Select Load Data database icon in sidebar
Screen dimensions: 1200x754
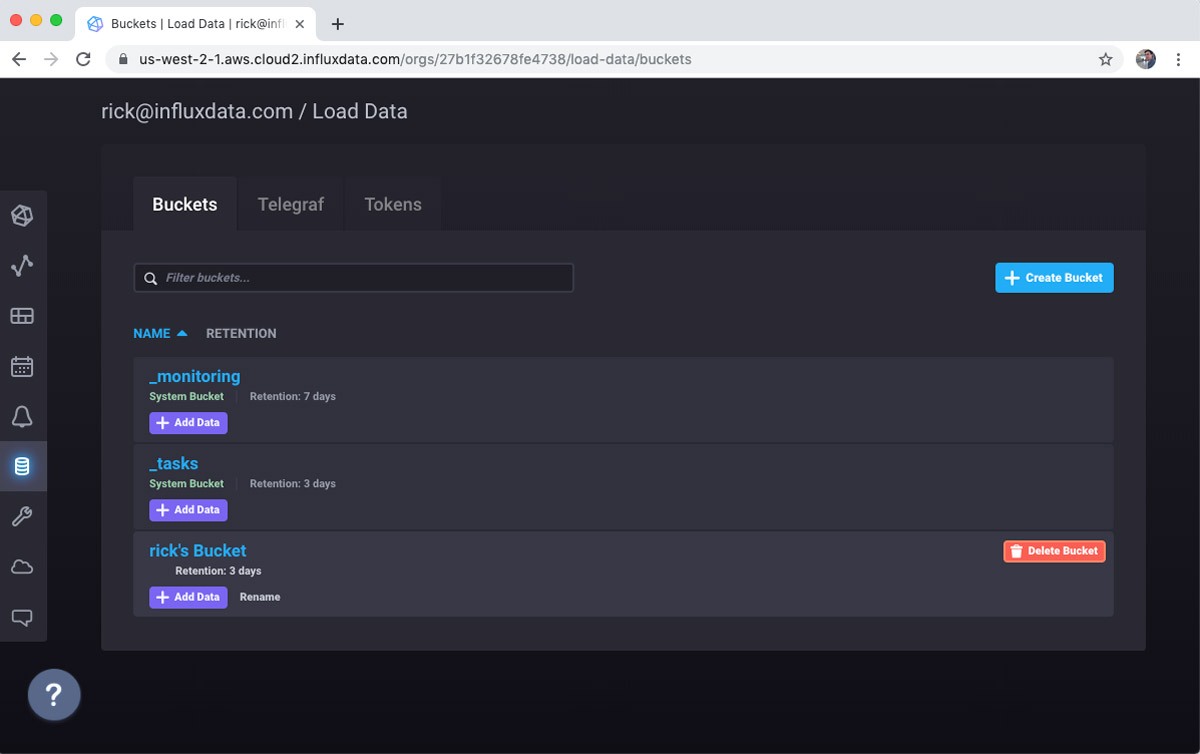pos(22,466)
